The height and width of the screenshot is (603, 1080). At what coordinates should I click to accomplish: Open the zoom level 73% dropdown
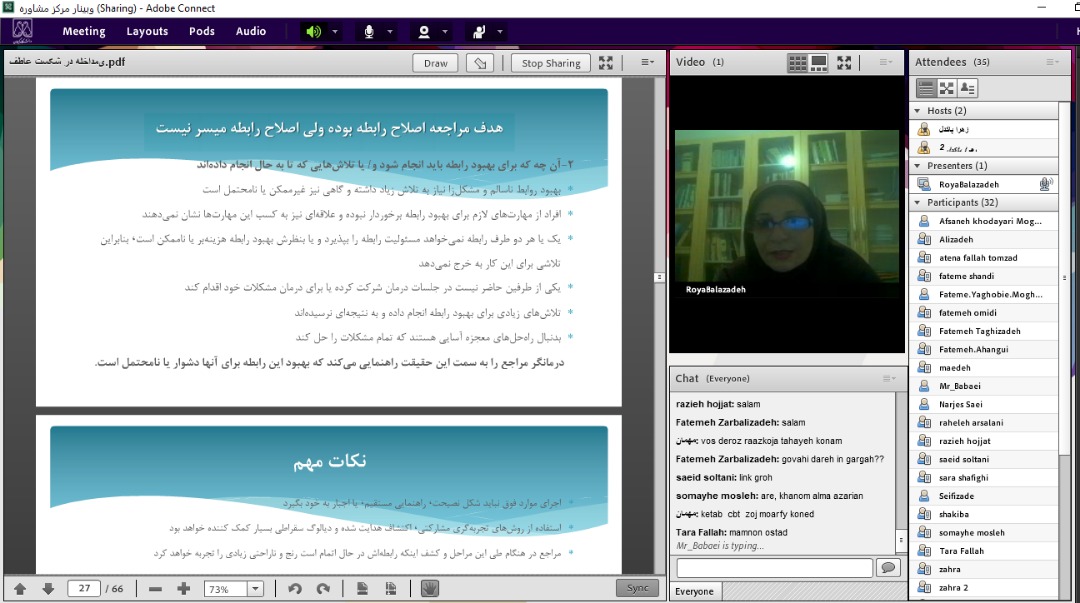point(255,589)
